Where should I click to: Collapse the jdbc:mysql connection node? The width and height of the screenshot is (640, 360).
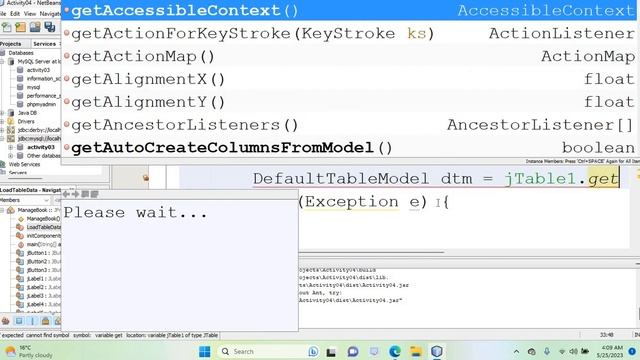pyautogui.click(x=2, y=138)
